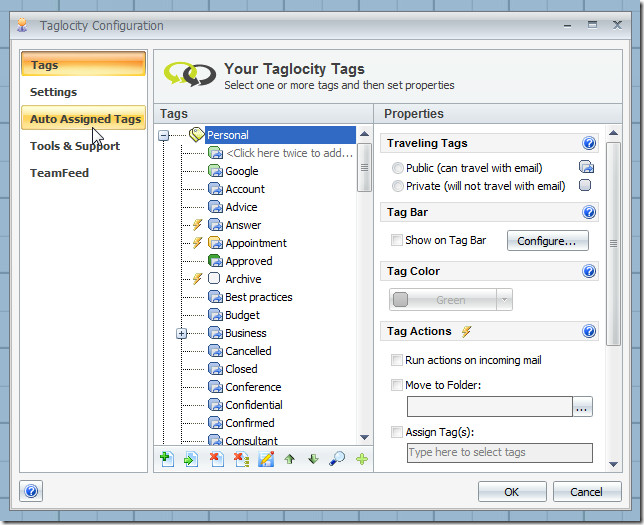Click tag list scroll up arrow
644x525 pixels.
364,134
